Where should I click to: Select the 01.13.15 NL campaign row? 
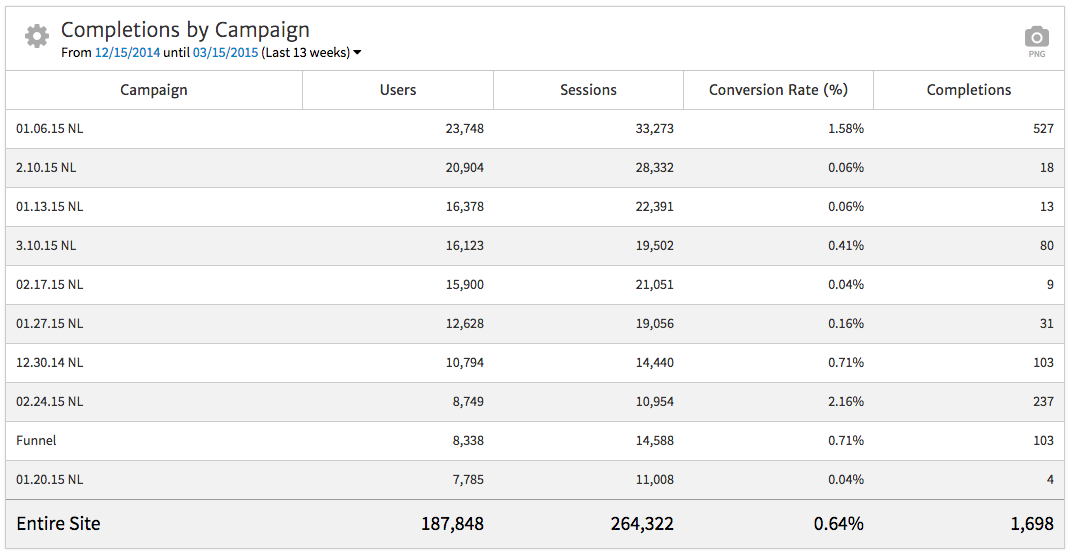50,207
